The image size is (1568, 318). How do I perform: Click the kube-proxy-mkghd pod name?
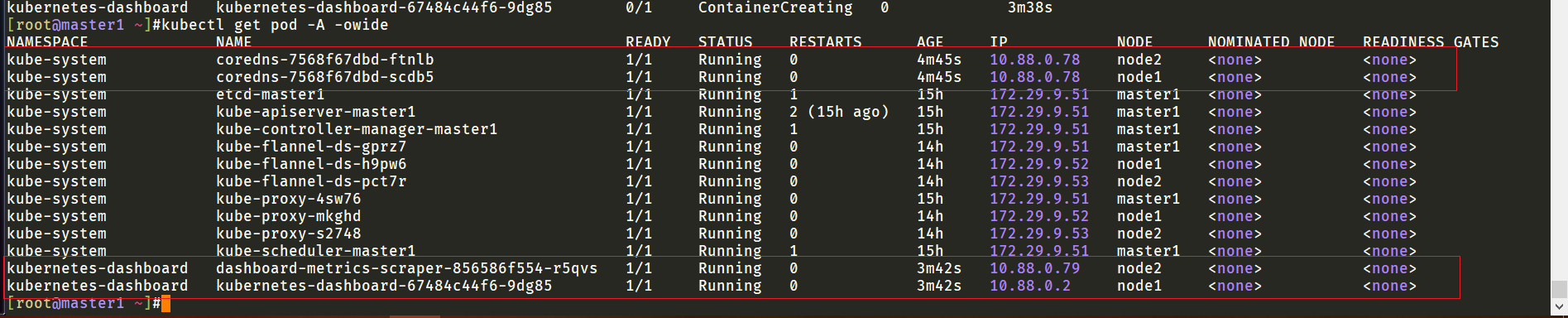tap(289, 216)
